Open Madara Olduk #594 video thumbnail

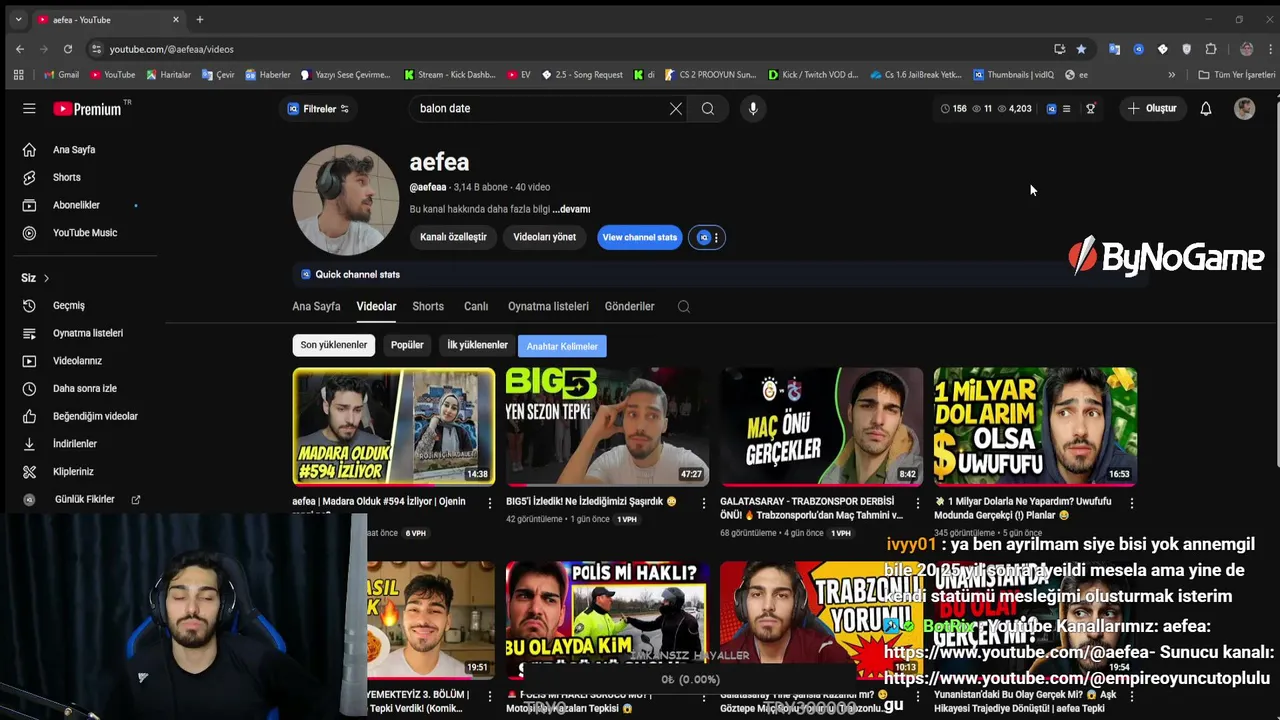pos(394,426)
